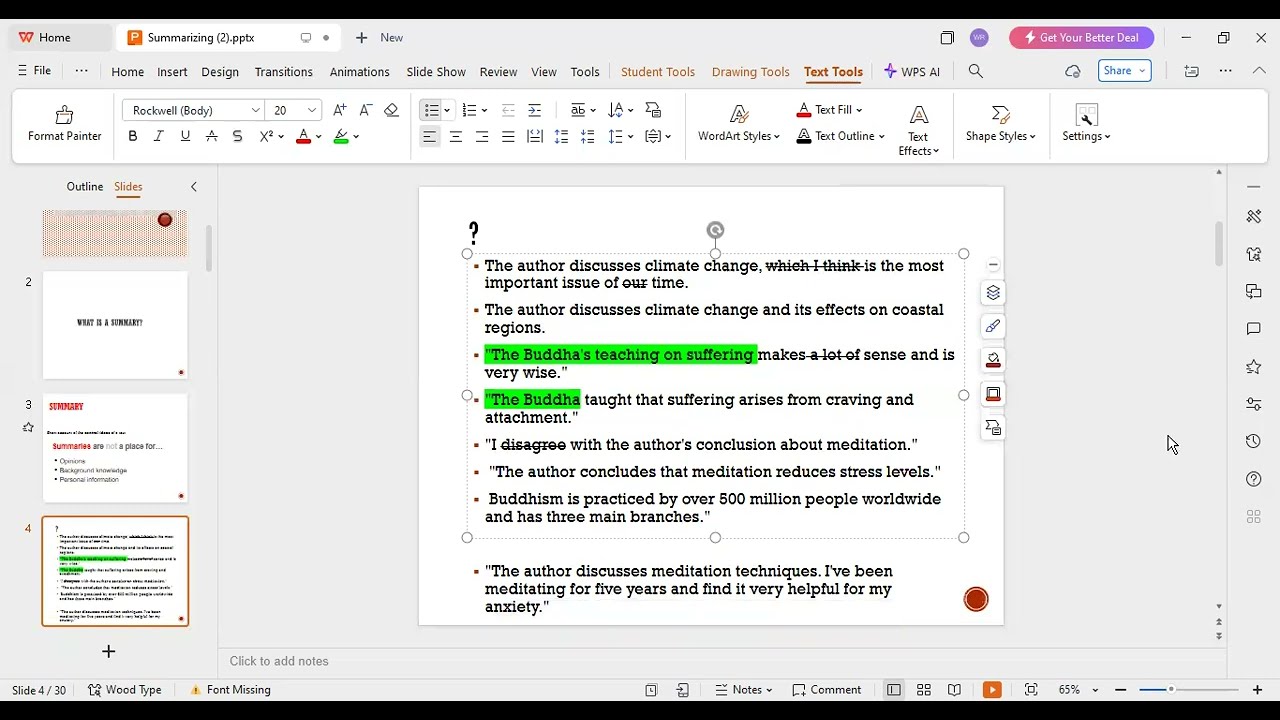Collapse the slide thumbnail panel

click(194, 187)
